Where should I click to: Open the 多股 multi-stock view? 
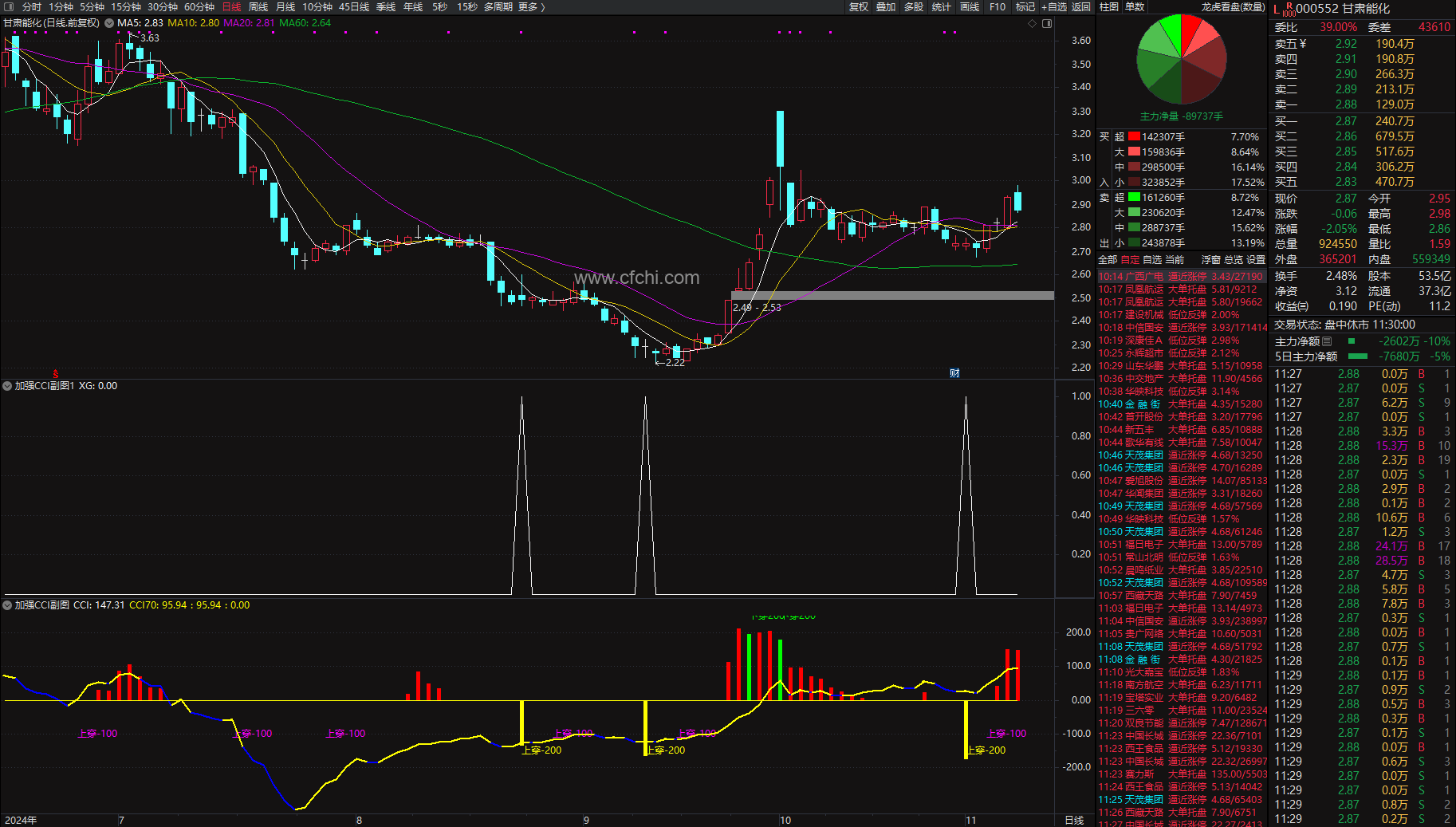point(914,6)
